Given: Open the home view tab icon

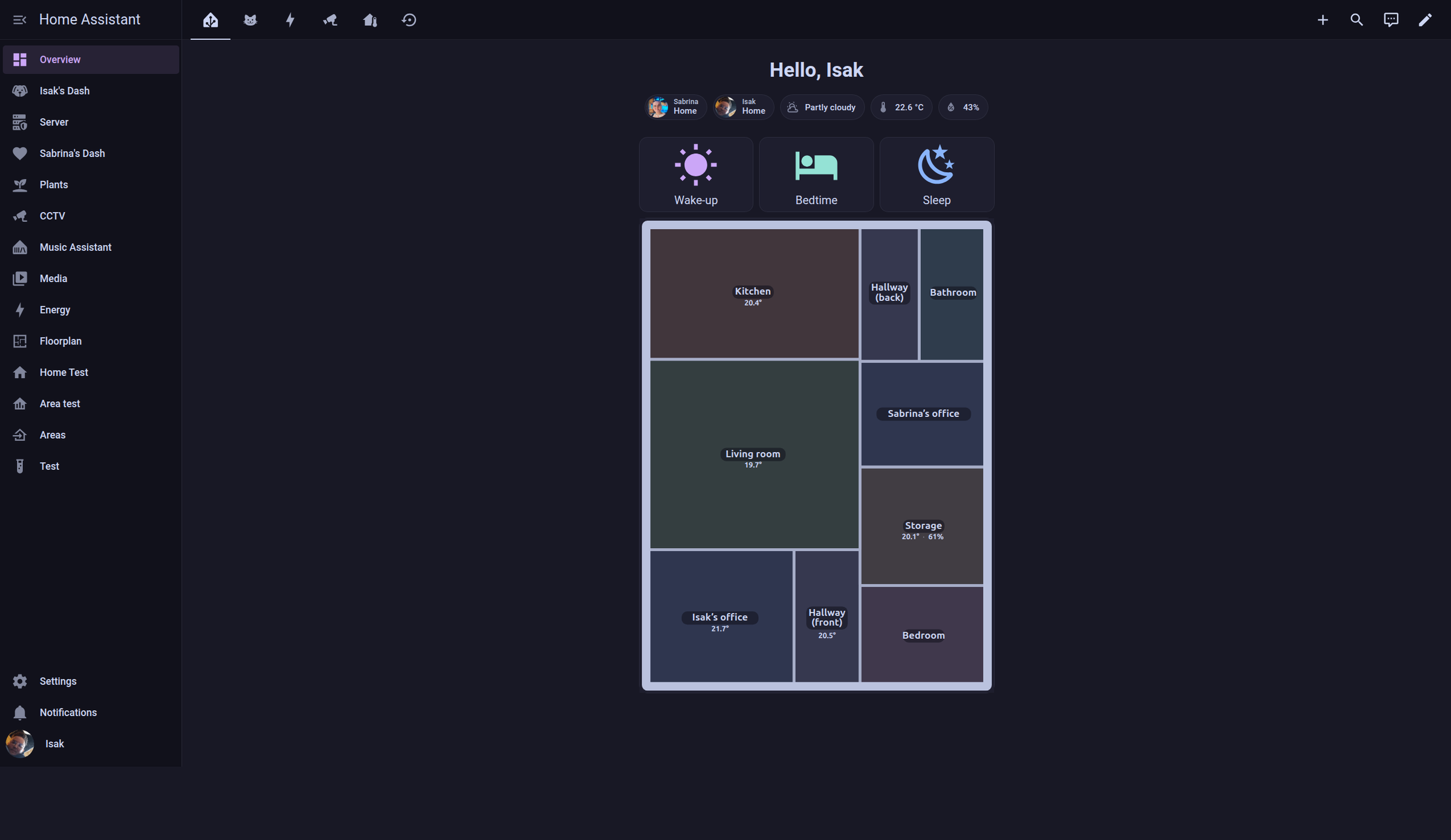Looking at the screenshot, I should coord(210,20).
